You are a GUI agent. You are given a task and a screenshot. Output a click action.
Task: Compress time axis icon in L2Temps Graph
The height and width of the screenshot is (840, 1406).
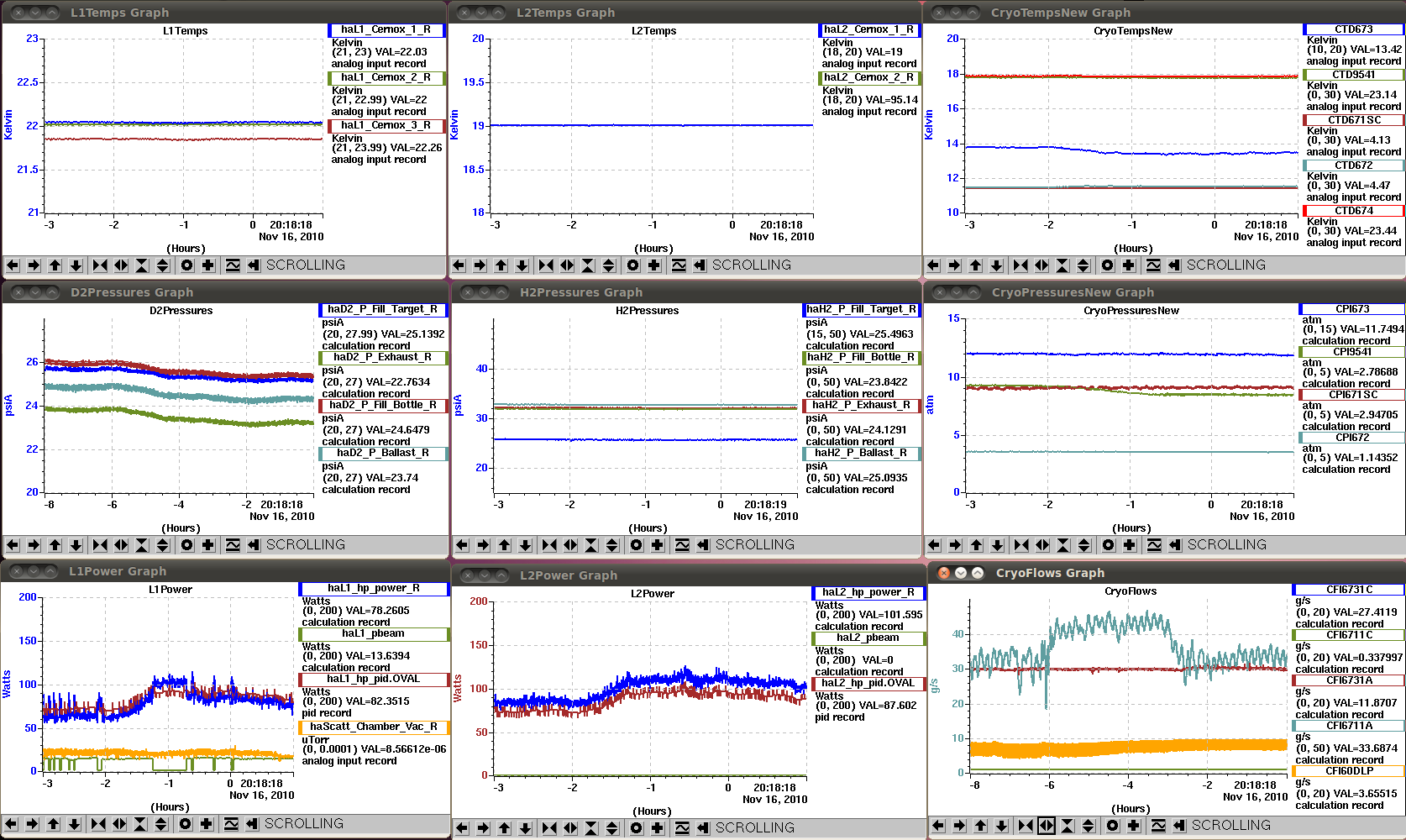[546, 265]
